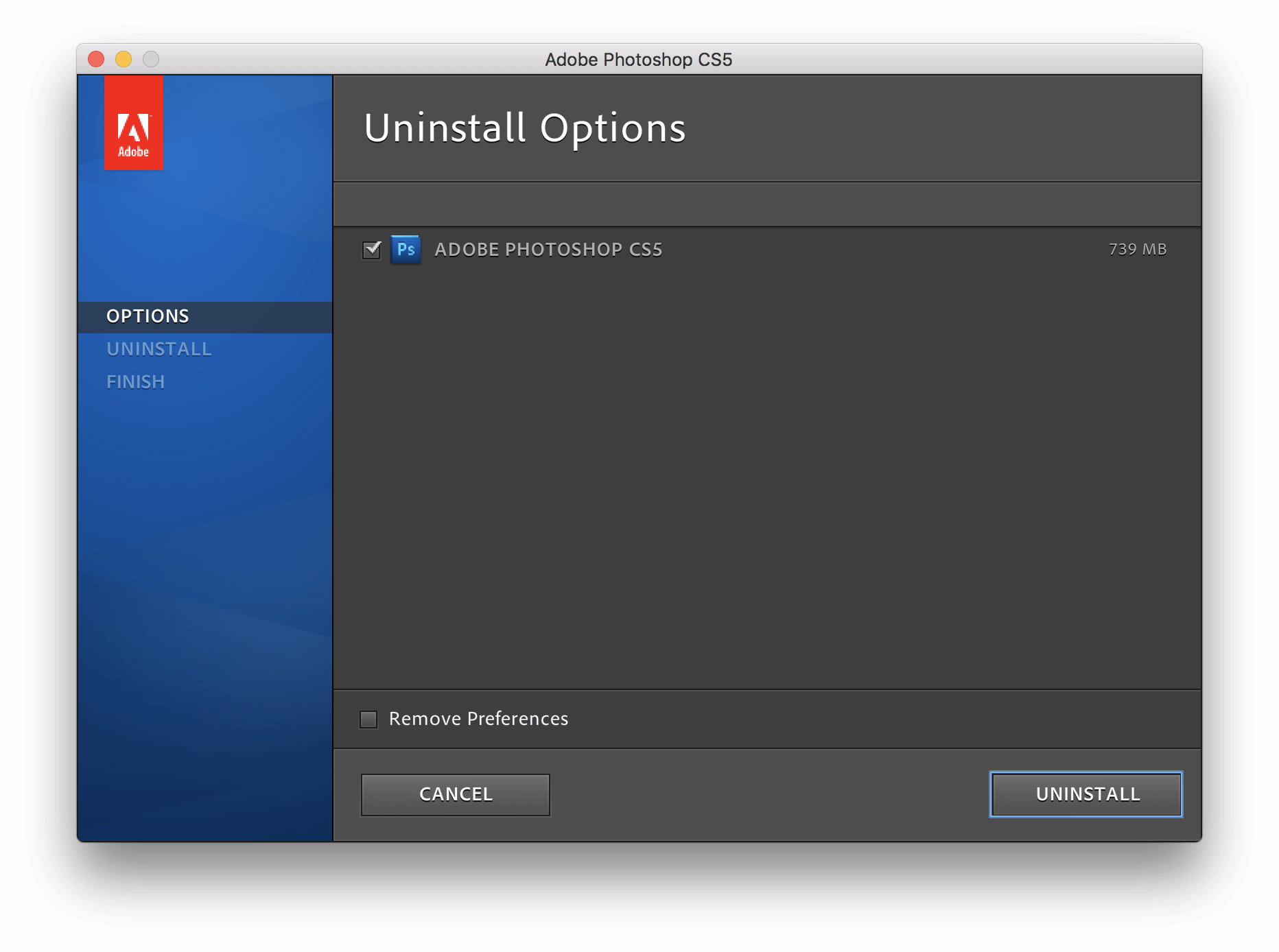Image resolution: width=1279 pixels, height=952 pixels.
Task: Select the OPTIONS step in sidebar
Action: click(x=148, y=316)
